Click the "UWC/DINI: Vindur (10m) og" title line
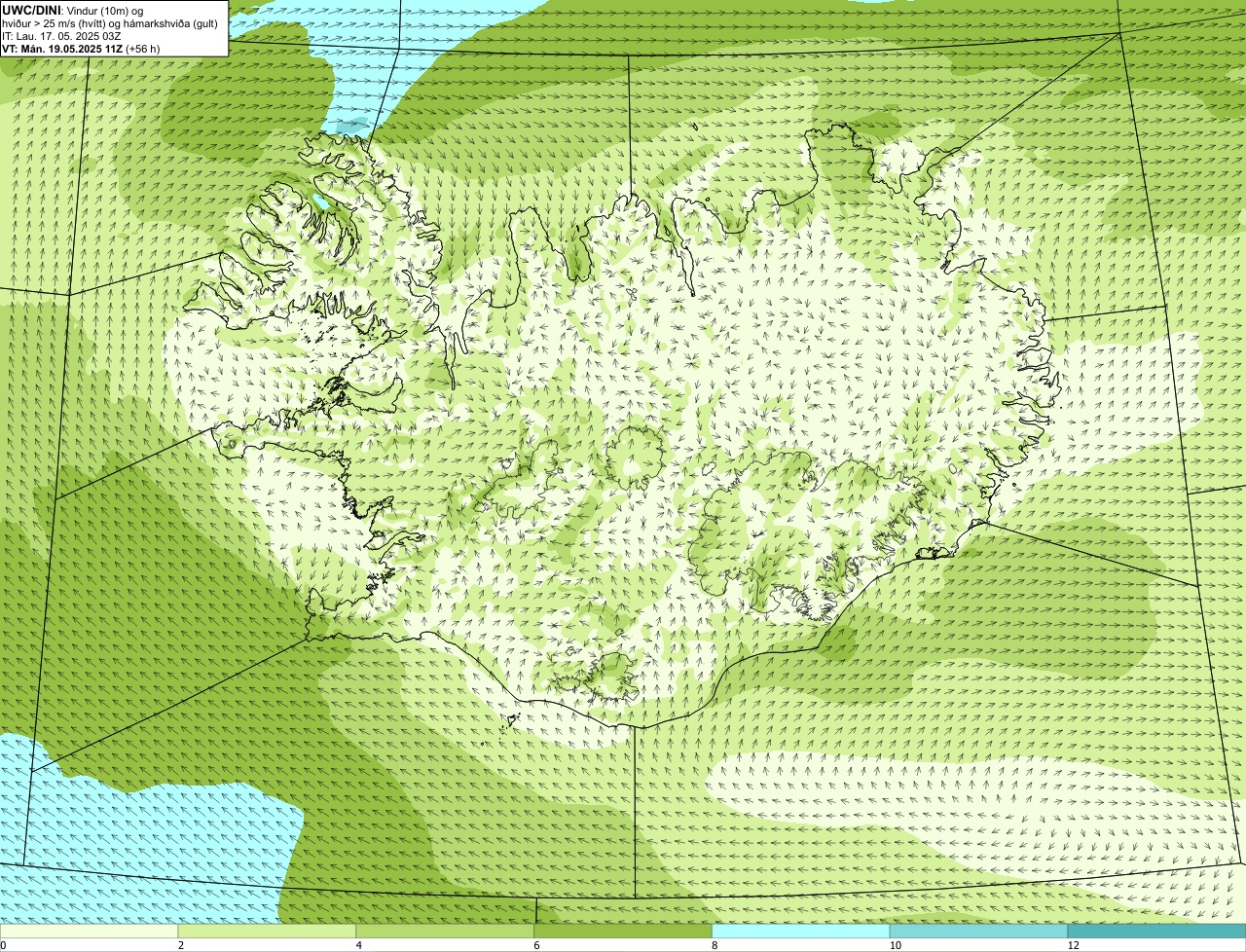This screenshot has width=1246, height=952. click(73, 10)
